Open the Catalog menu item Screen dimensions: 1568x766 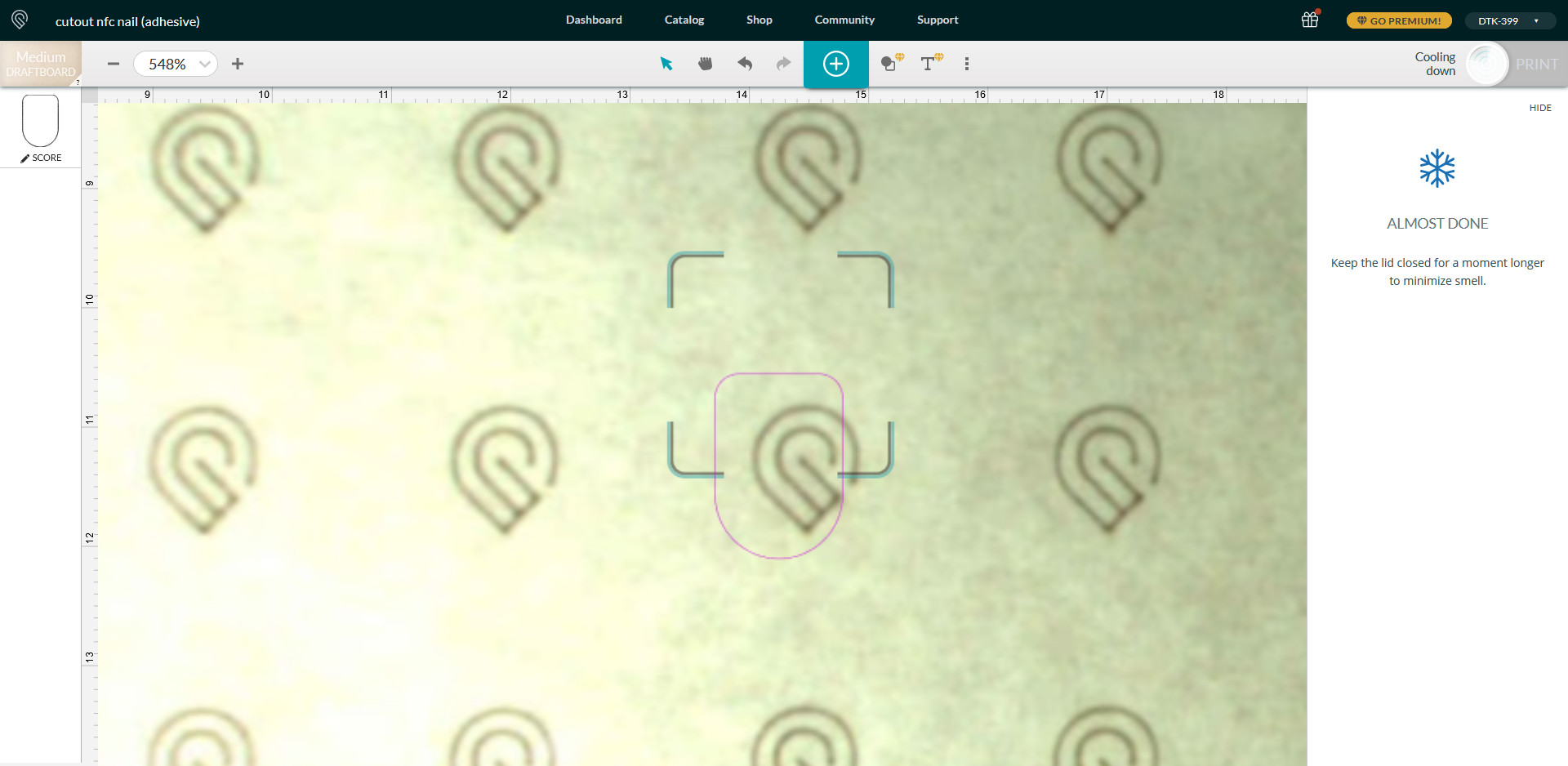[x=684, y=20]
